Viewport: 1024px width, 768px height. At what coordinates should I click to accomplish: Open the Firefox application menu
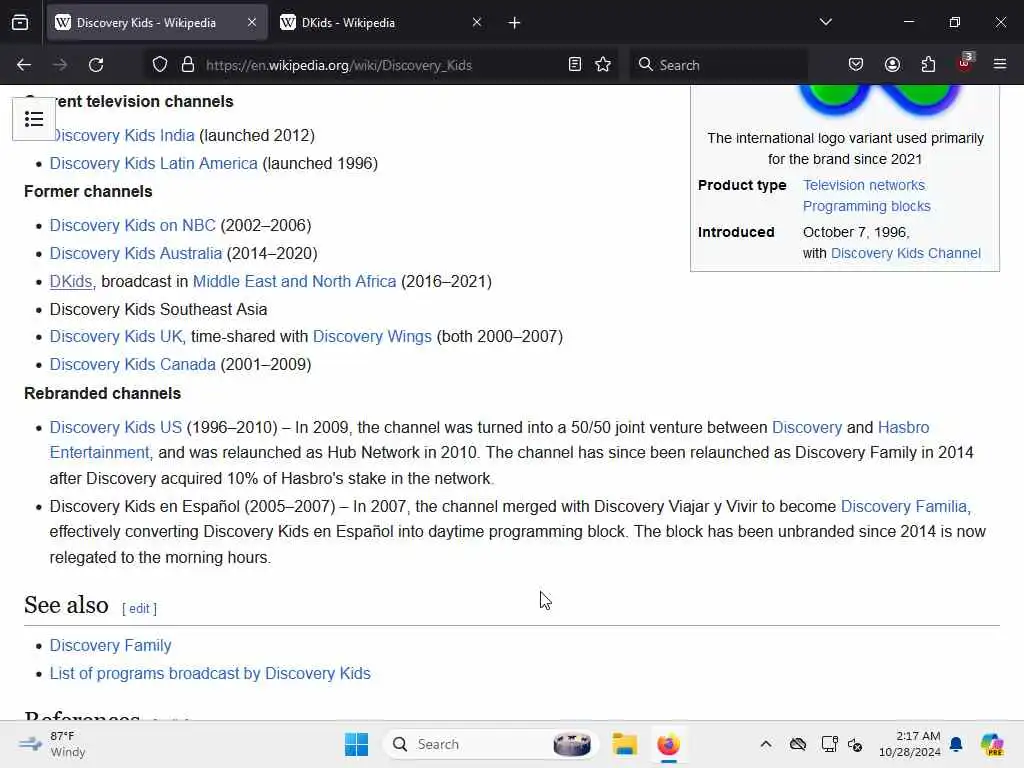pyautogui.click(x=1000, y=65)
